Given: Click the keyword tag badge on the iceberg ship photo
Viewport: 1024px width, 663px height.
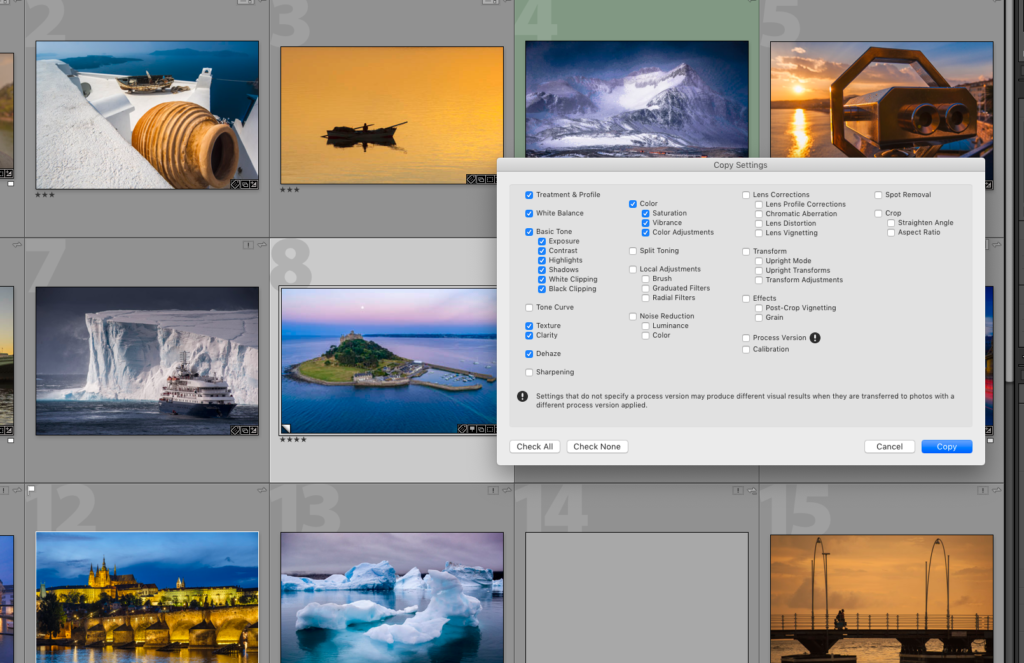Looking at the screenshot, I should click(x=234, y=430).
